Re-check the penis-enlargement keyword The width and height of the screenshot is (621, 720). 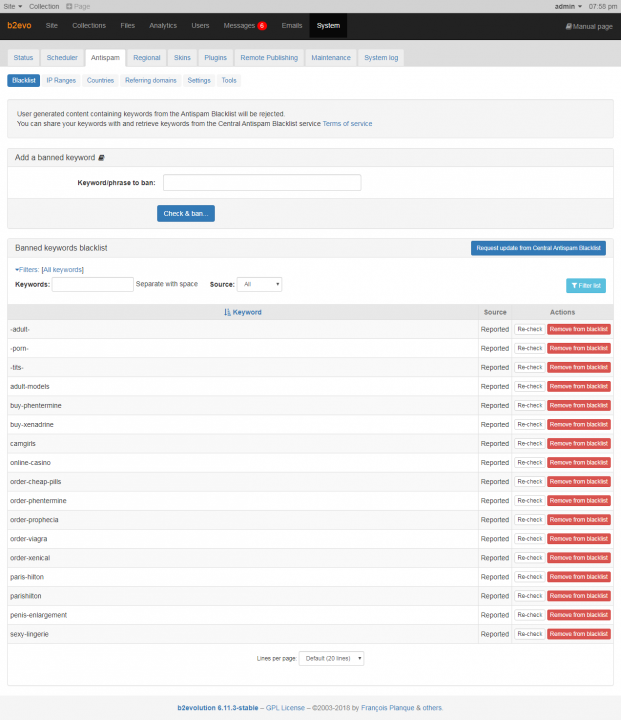pyautogui.click(x=530, y=615)
